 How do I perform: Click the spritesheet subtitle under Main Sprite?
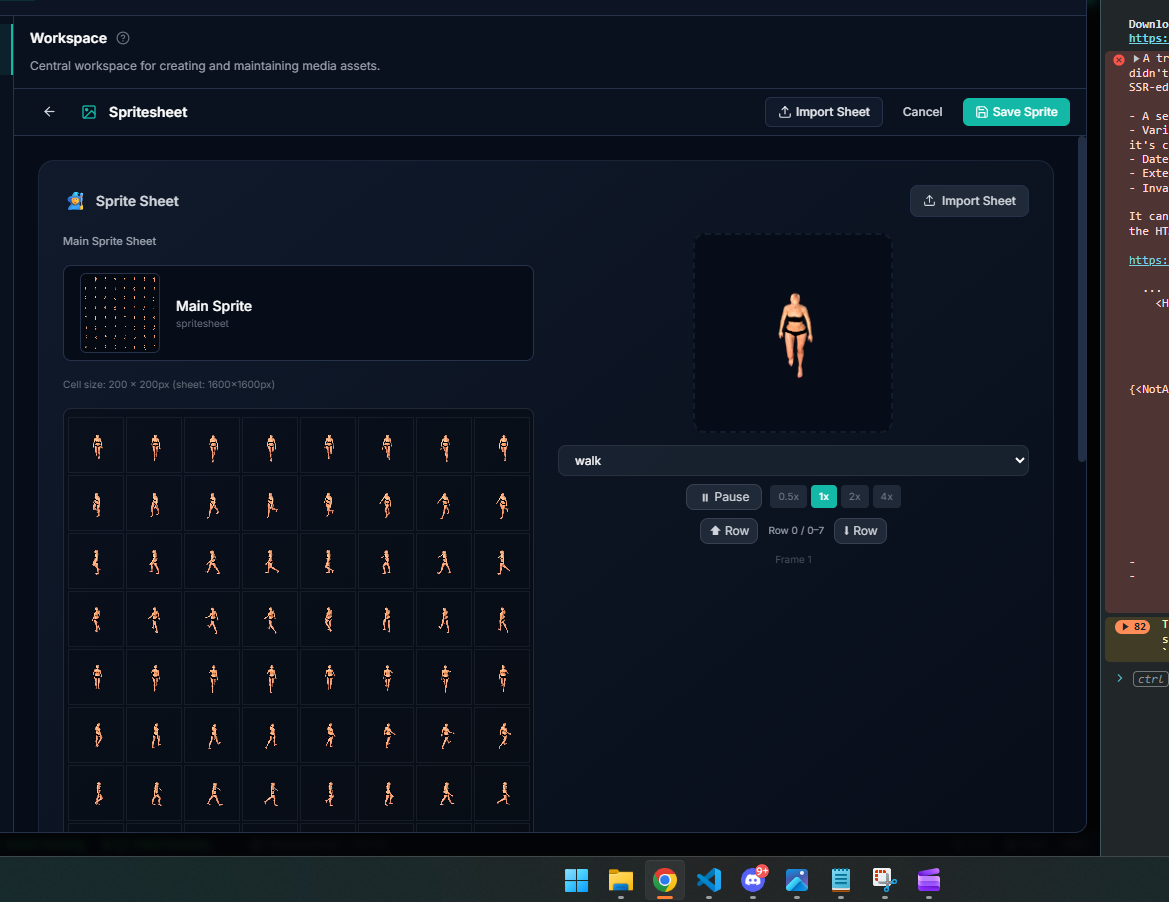point(202,324)
